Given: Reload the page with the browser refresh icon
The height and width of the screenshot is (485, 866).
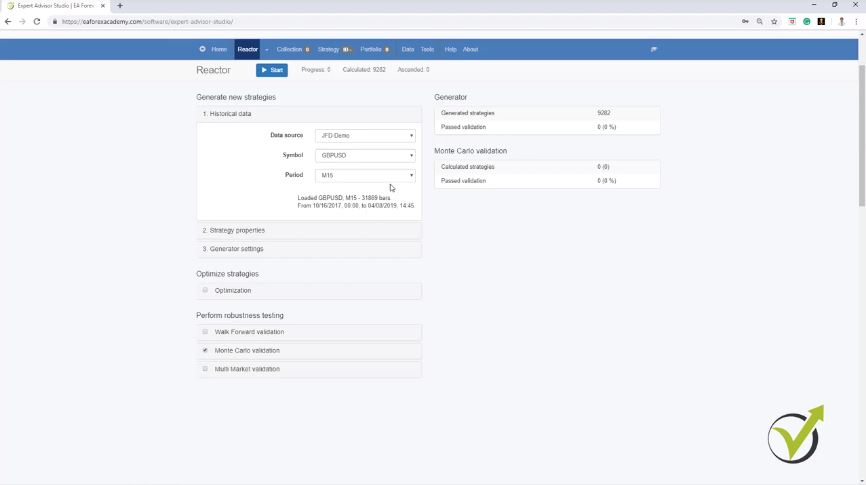Looking at the screenshot, I should (x=37, y=21).
